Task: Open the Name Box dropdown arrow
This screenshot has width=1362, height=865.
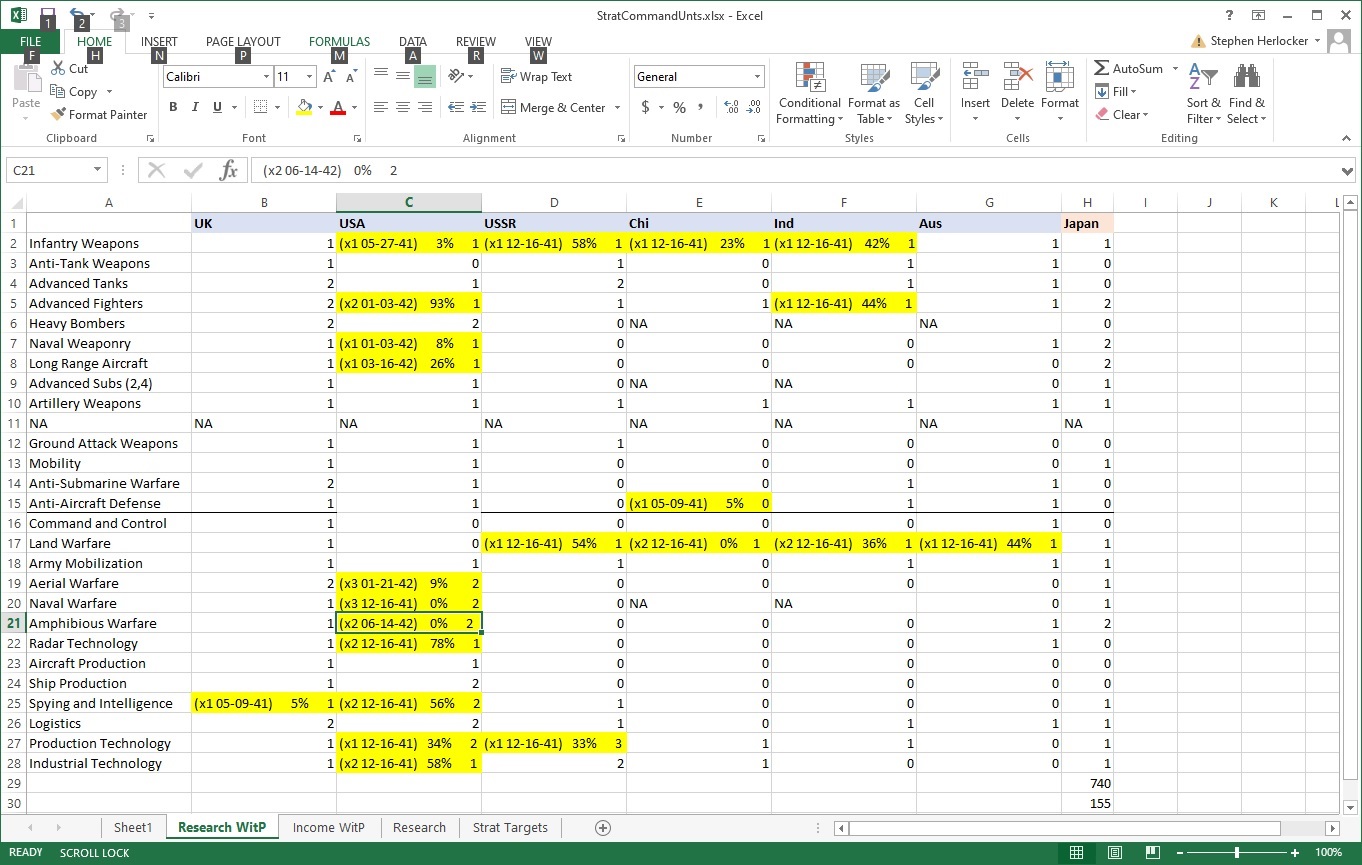Action: tap(98, 170)
